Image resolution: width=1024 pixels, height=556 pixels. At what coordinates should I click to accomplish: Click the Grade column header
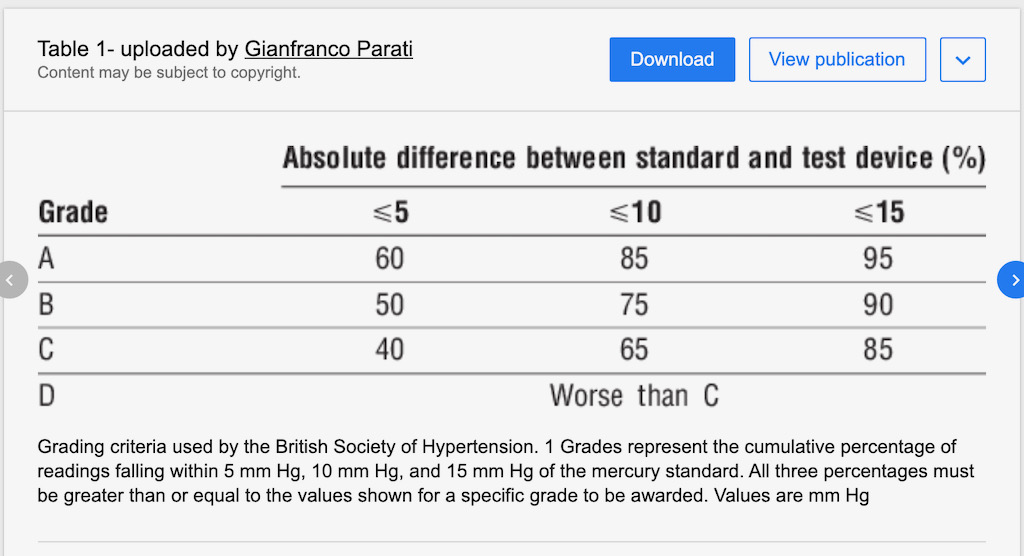73,212
